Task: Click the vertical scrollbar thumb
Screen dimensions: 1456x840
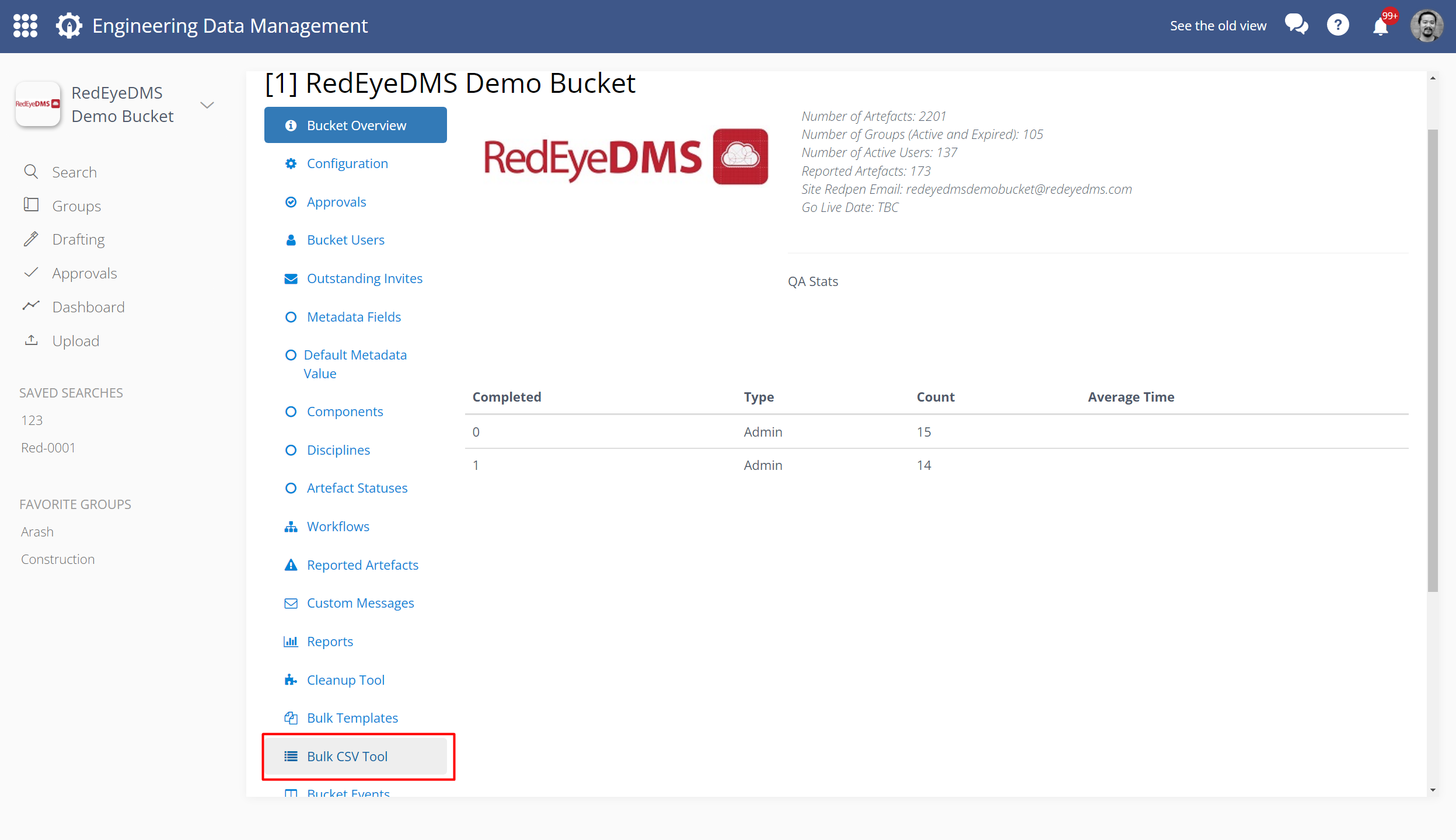Action: tap(1433, 360)
